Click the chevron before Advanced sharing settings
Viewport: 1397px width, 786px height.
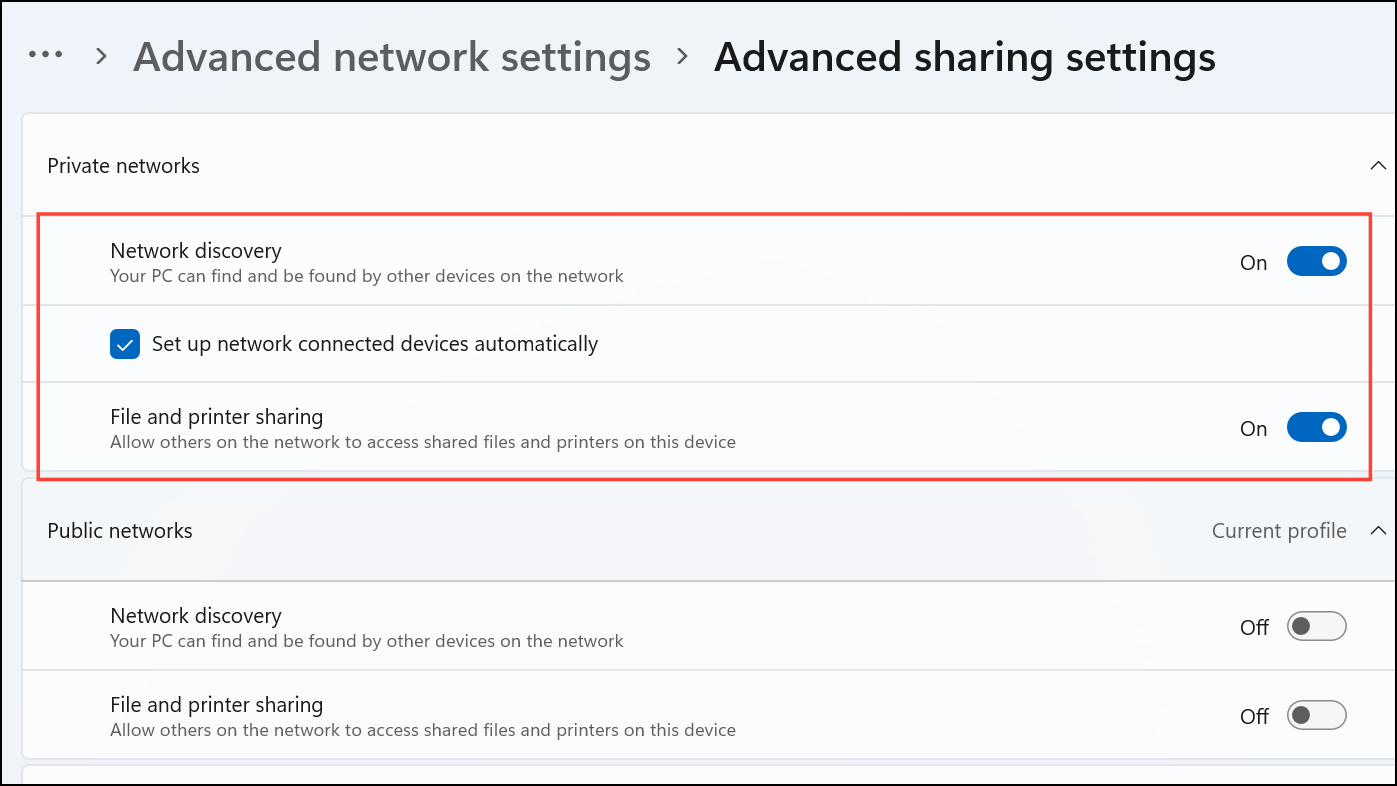pyautogui.click(x=683, y=57)
